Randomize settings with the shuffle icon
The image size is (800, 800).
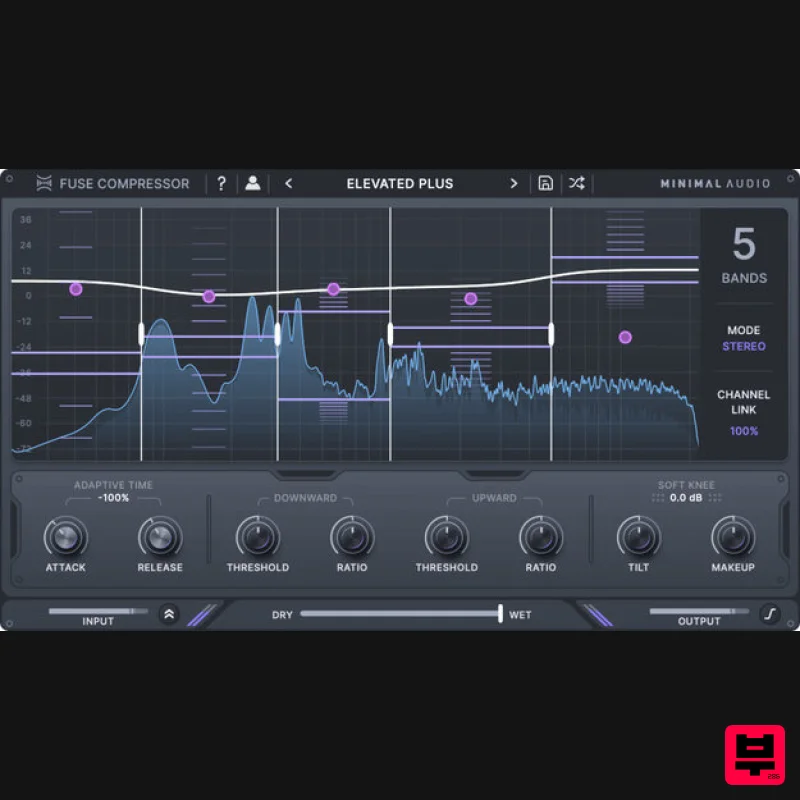pos(577,183)
